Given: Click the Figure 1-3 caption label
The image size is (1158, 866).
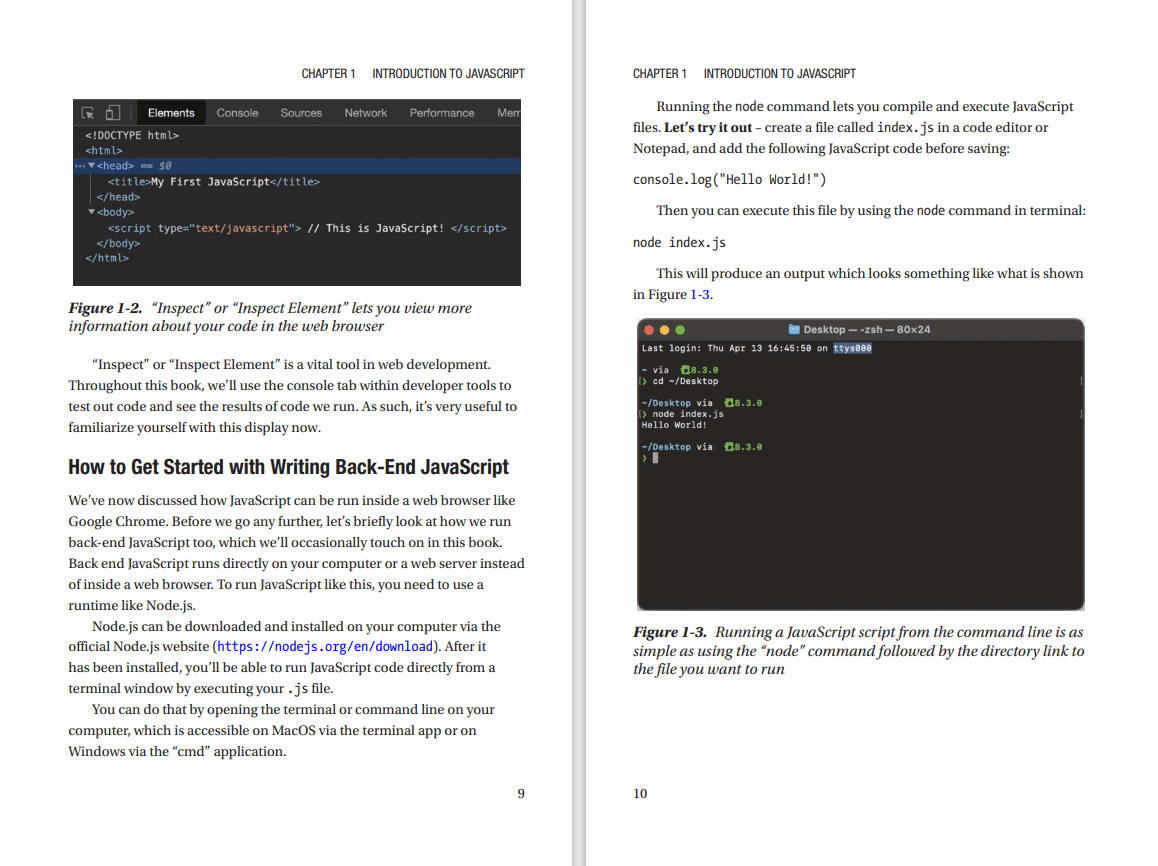Looking at the screenshot, I should (670, 632).
